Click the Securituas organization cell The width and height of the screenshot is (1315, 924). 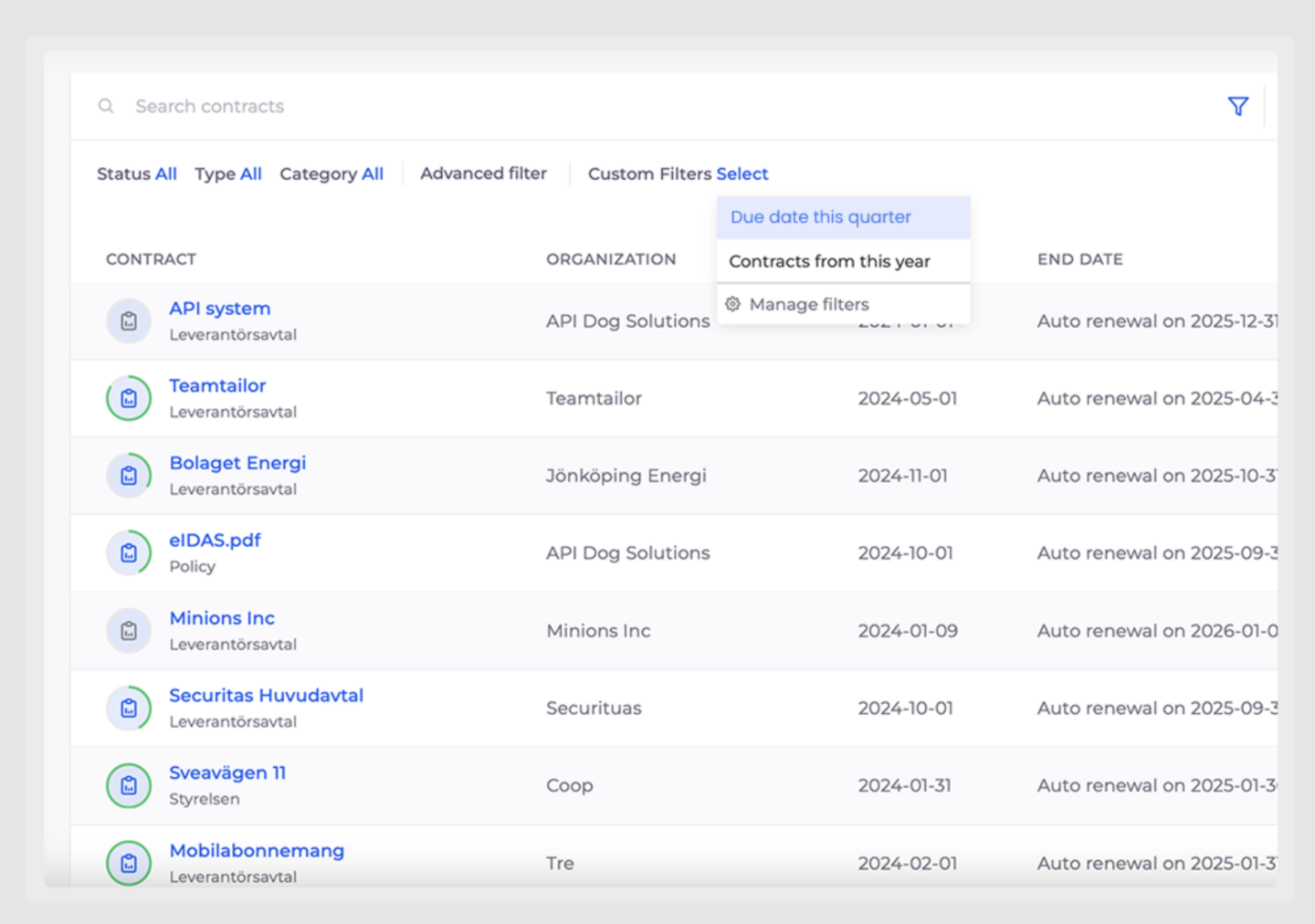[594, 709]
